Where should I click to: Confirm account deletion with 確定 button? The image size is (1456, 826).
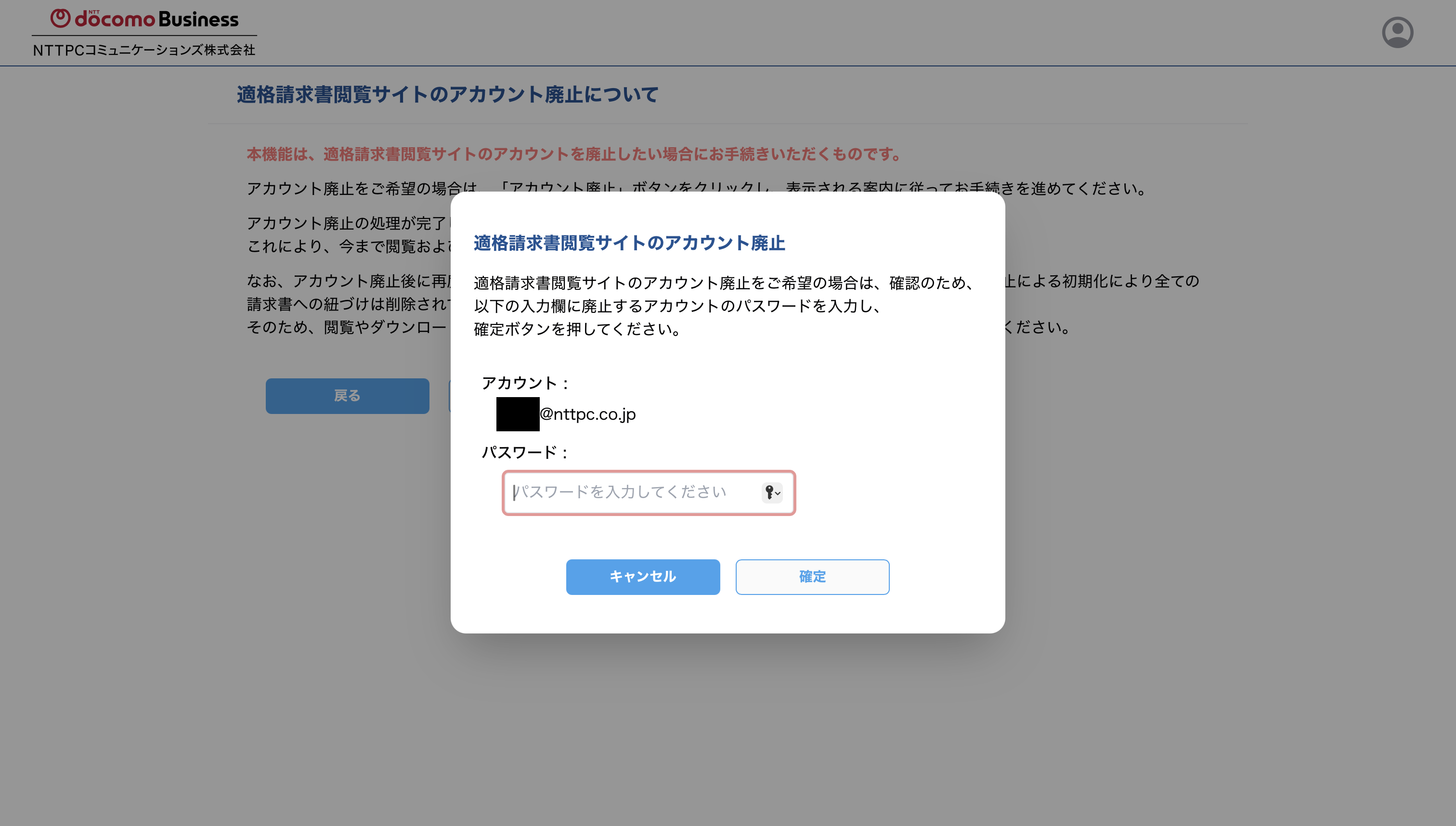812,577
